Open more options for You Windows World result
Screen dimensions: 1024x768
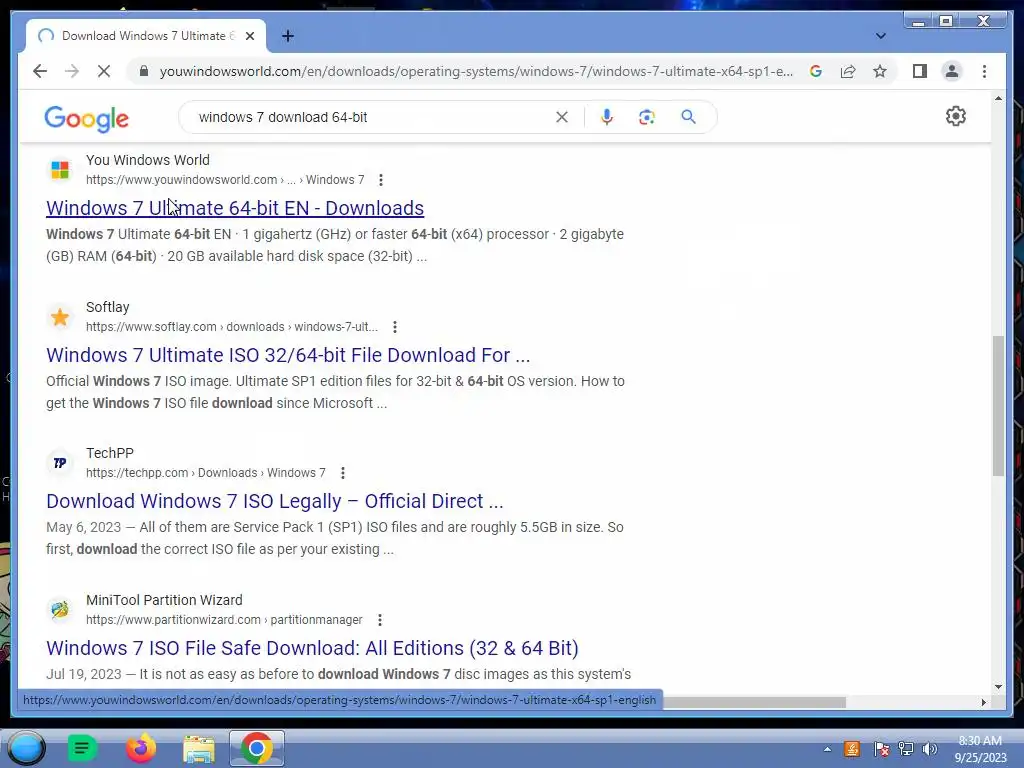(381, 180)
